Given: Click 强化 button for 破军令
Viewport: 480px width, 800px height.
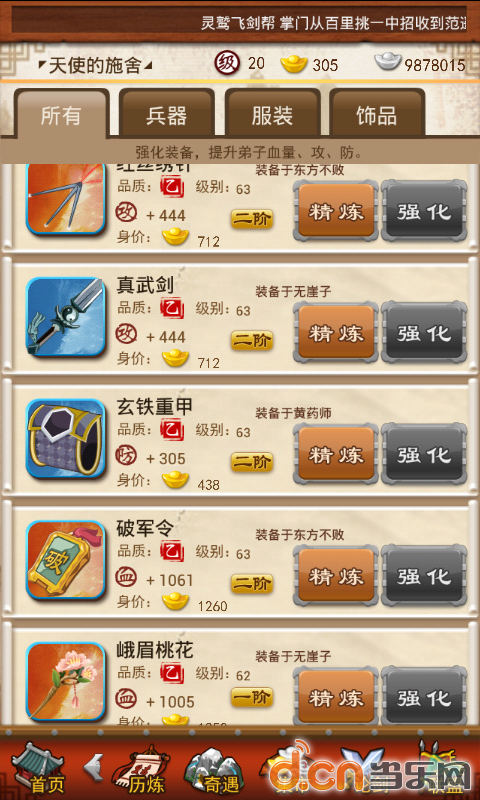Looking at the screenshot, I should click(424, 576).
